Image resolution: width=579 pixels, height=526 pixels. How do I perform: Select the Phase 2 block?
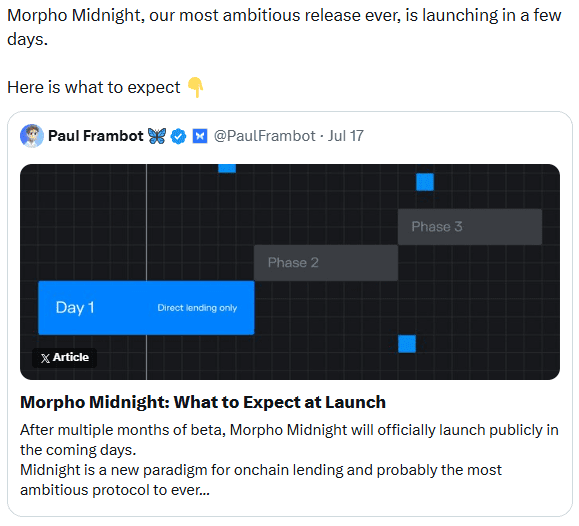(326, 263)
